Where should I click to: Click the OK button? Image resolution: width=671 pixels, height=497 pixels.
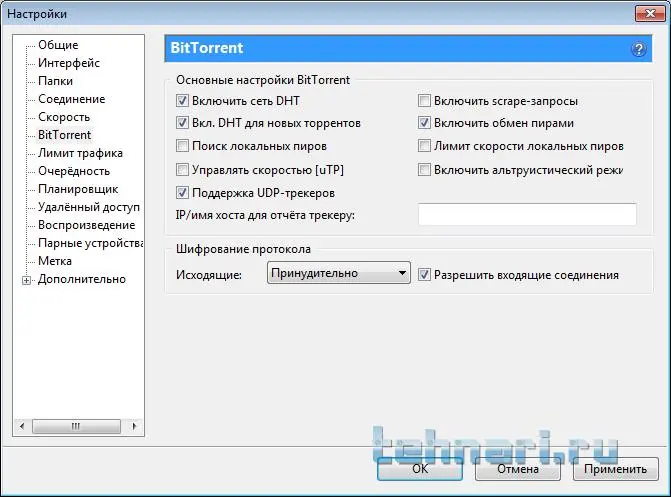(x=420, y=469)
